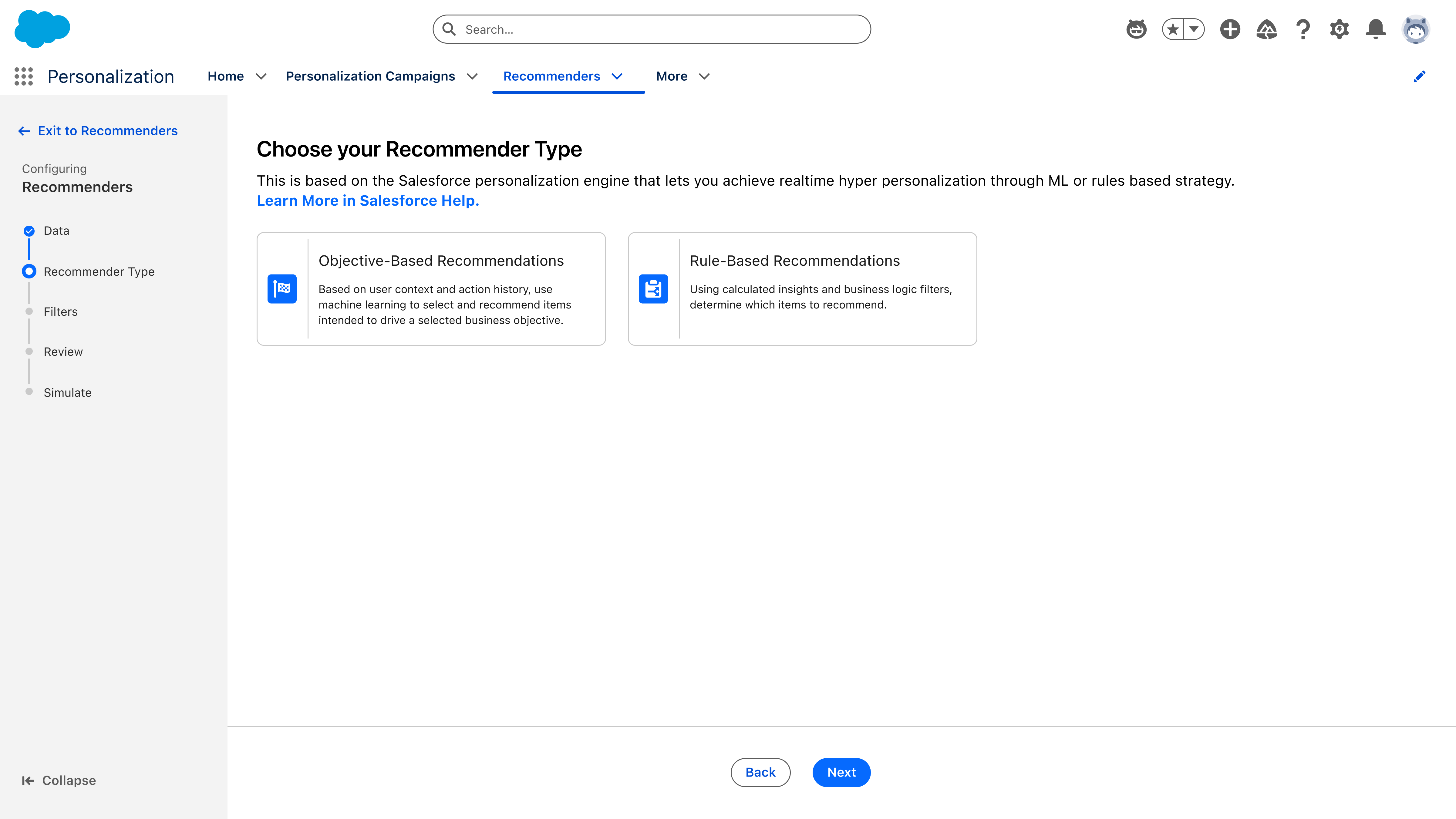Expand the Home tab chevron
The image size is (1456, 819).
click(261, 76)
